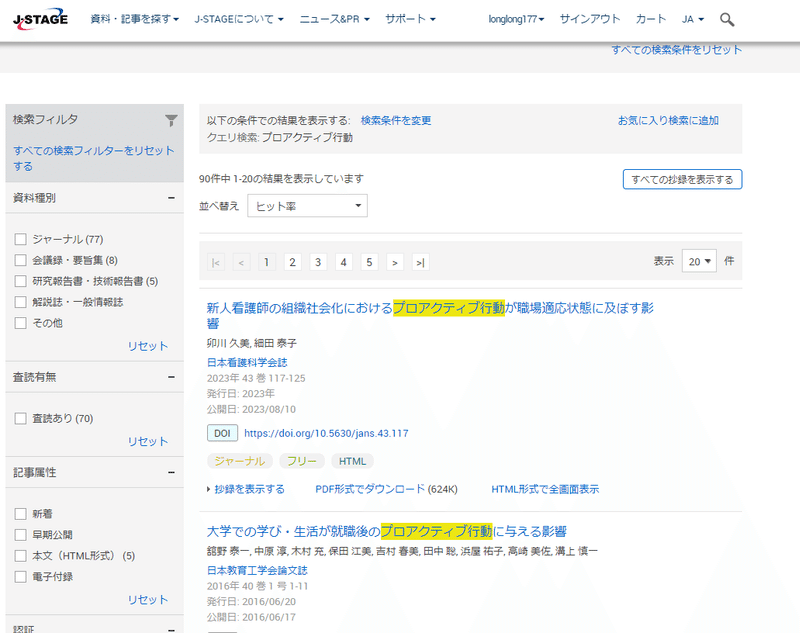
Task: Open the ヒット率 sort dropdown
Action: tap(306, 205)
